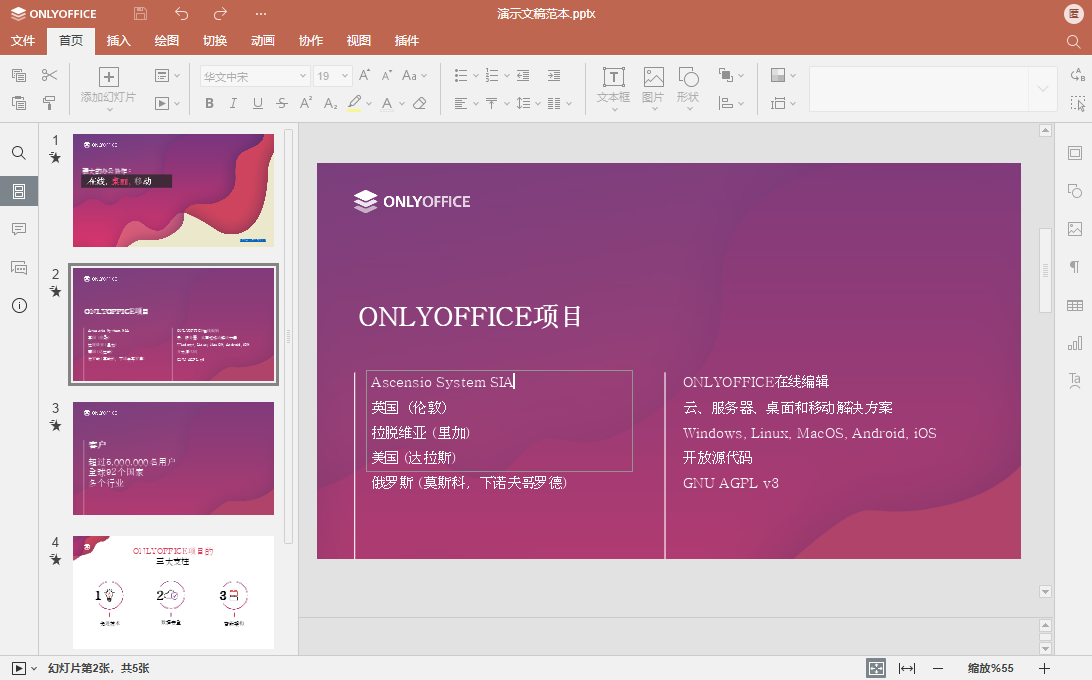Switch to the 协作 tab
Image resolution: width=1092 pixels, height=680 pixels.
click(311, 40)
